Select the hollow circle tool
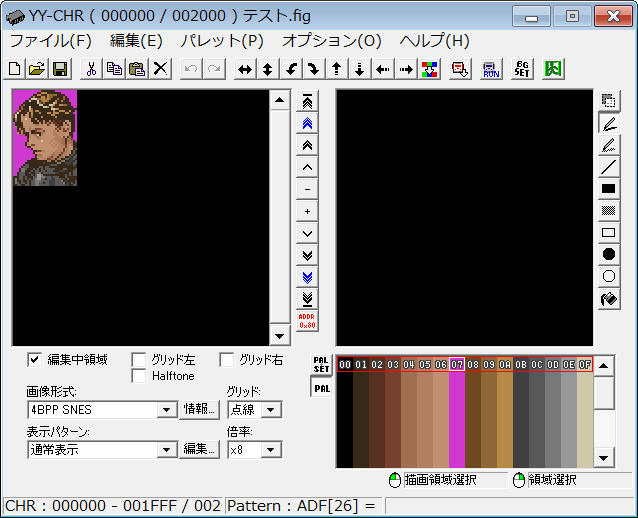 pyautogui.click(x=609, y=277)
